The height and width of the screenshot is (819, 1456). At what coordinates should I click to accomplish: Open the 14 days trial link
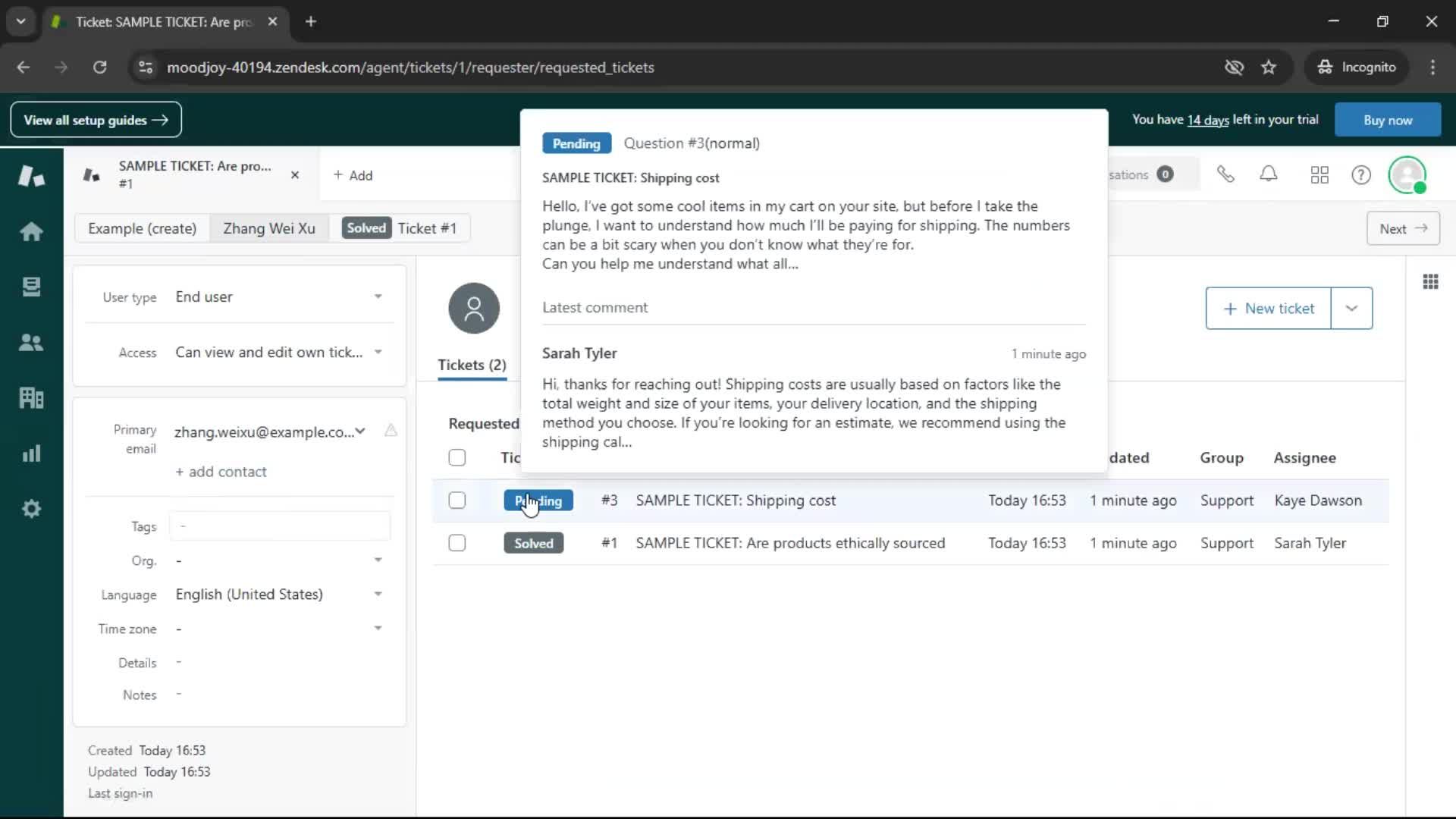click(1208, 120)
